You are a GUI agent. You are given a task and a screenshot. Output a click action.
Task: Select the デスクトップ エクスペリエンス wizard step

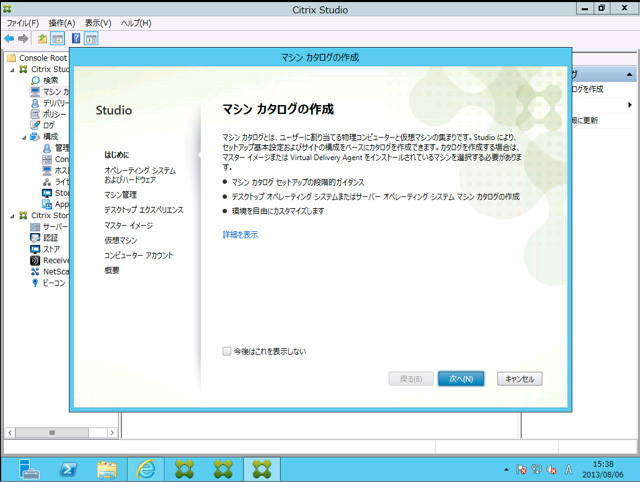tap(144, 210)
